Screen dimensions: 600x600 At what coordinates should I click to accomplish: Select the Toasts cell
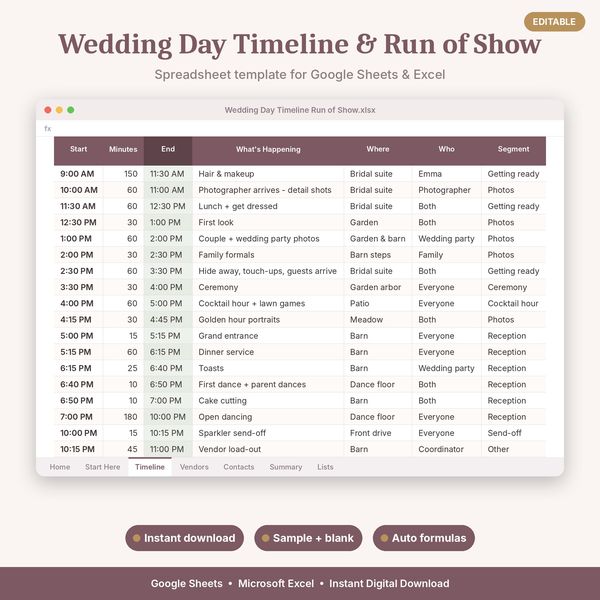click(x=268, y=368)
